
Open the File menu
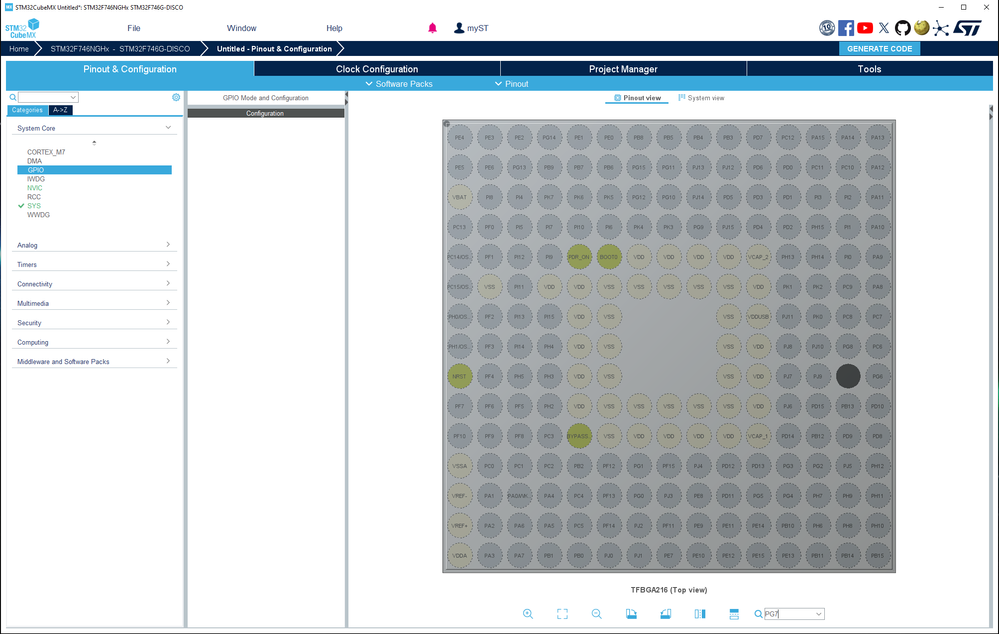134,28
